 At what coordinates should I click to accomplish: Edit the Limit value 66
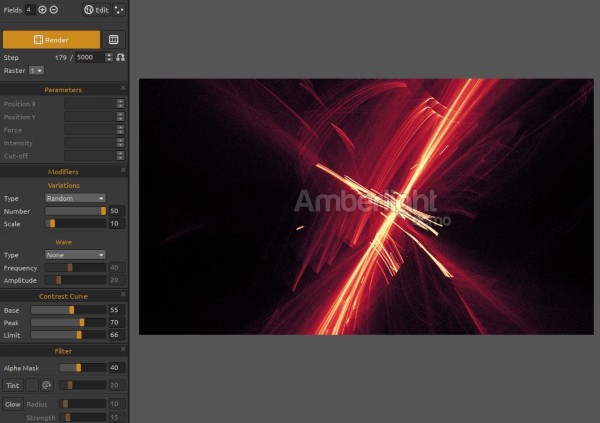[117, 335]
